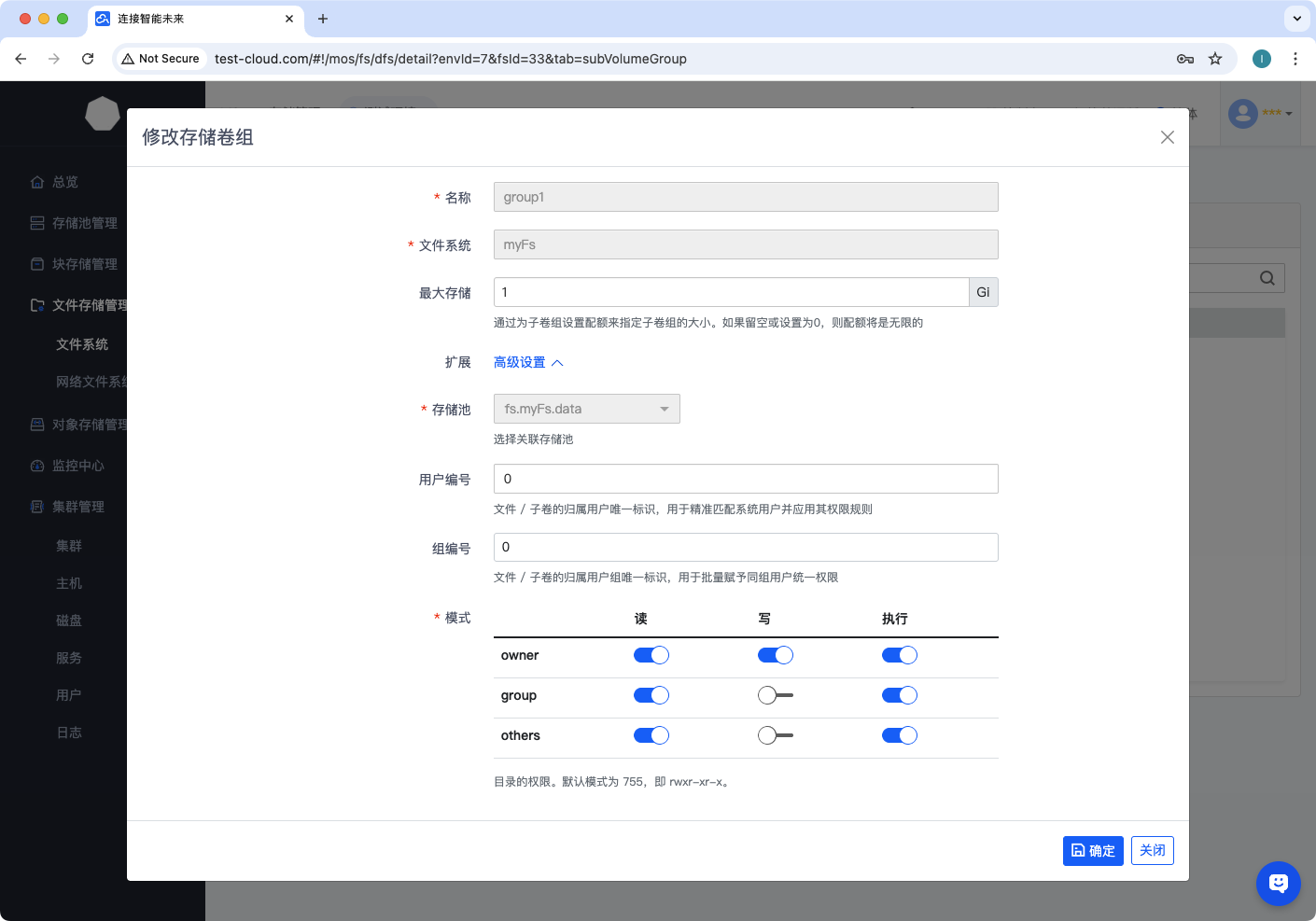Open the password key icon in address bar
This screenshot has width=1316, height=921.
click(x=1185, y=59)
